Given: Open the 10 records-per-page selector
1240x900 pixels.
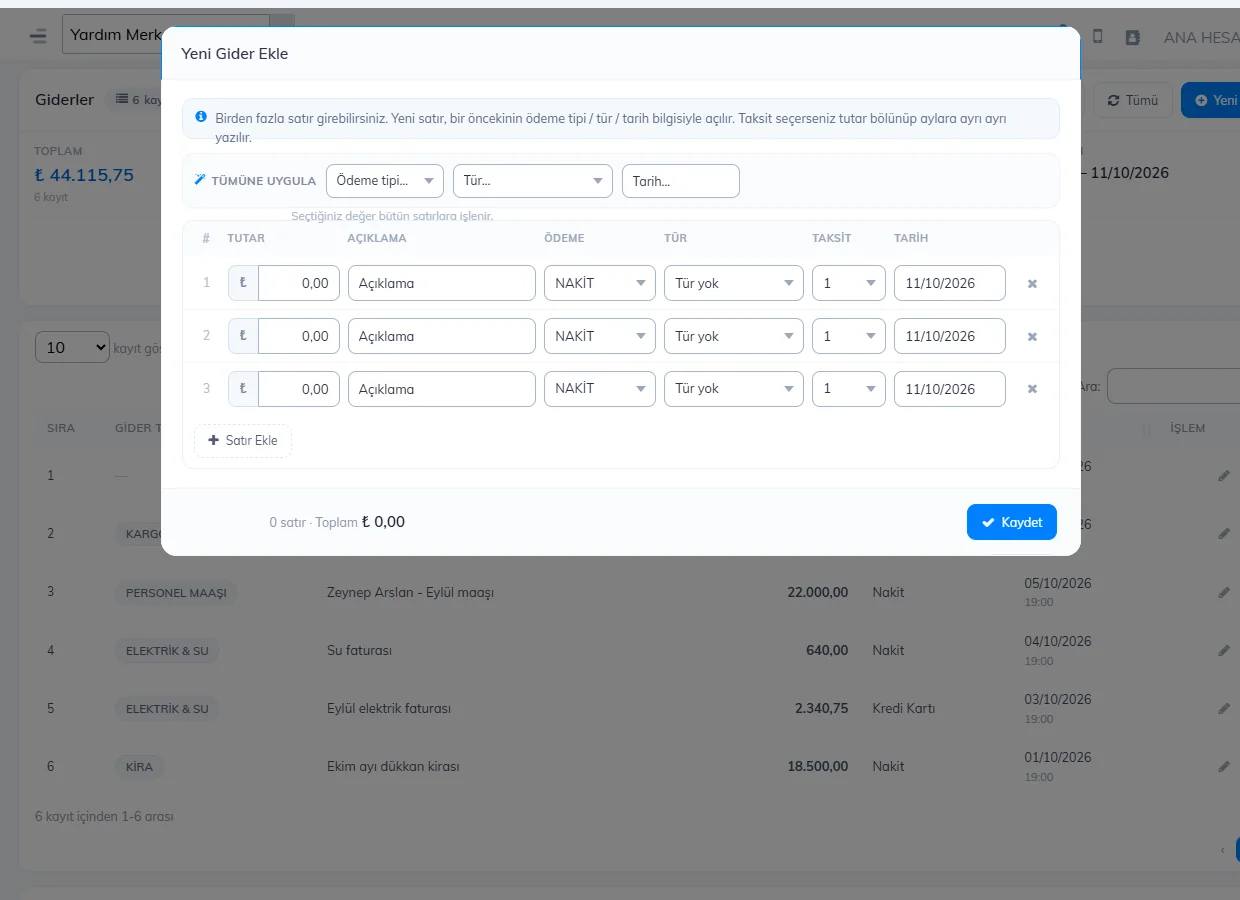Looking at the screenshot, I should [72, 347].
